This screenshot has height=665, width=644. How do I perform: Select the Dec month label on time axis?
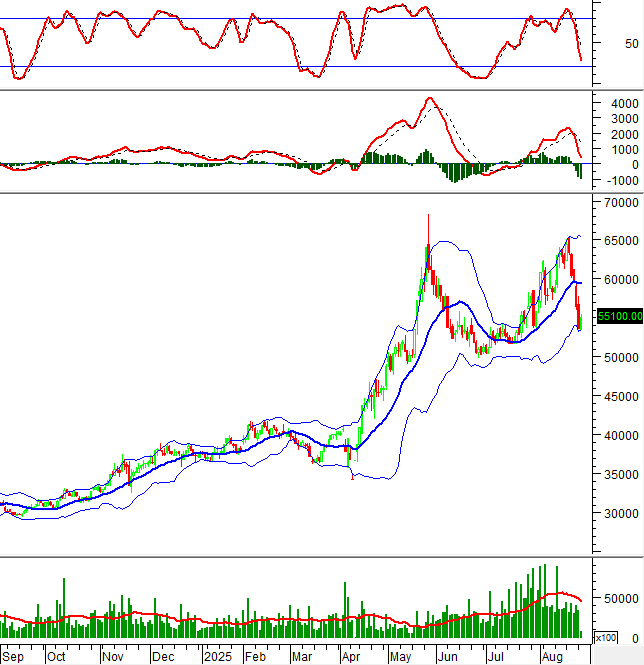pos(163,657)
